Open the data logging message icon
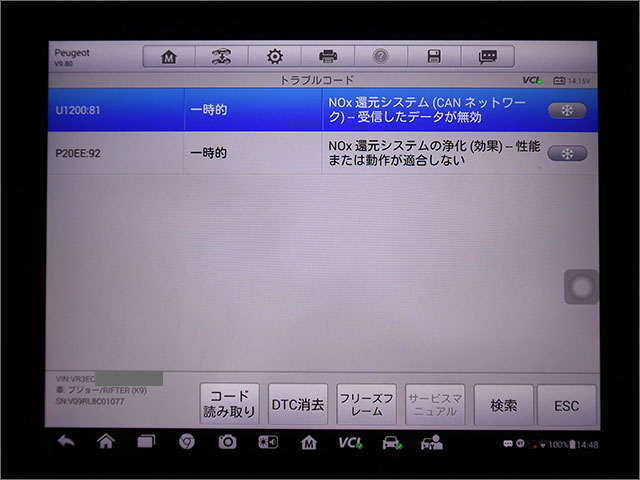640x480 pixels. (487, 56)
